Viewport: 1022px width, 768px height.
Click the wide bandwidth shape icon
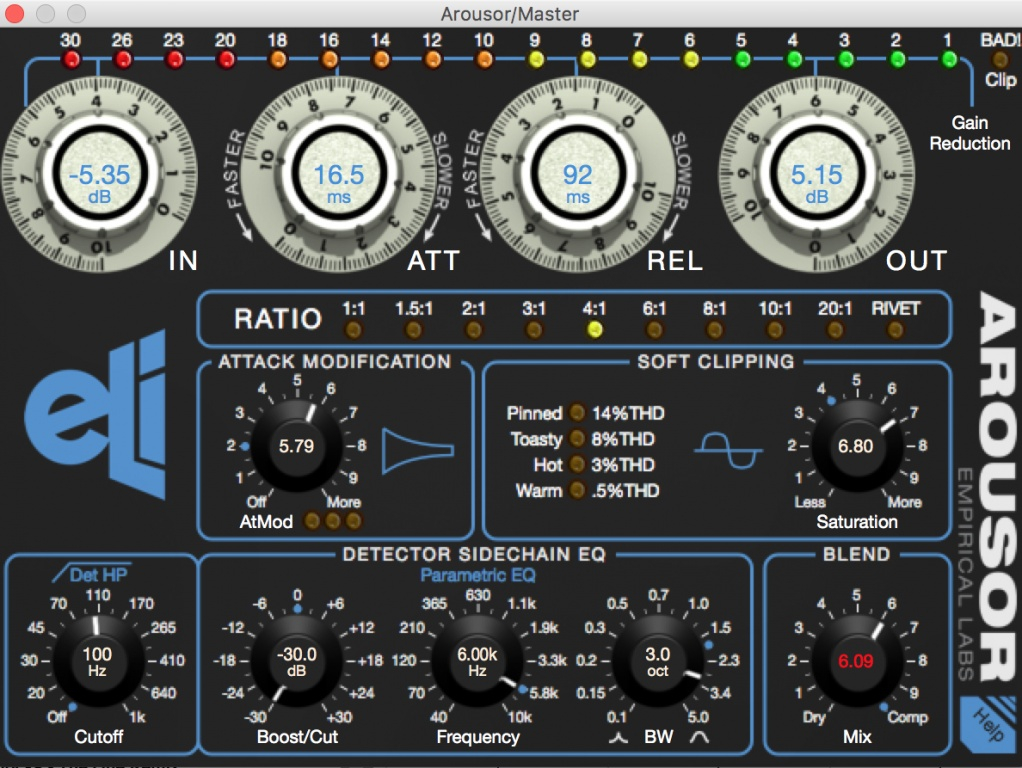pyautogui.click(x=699, y=737)
